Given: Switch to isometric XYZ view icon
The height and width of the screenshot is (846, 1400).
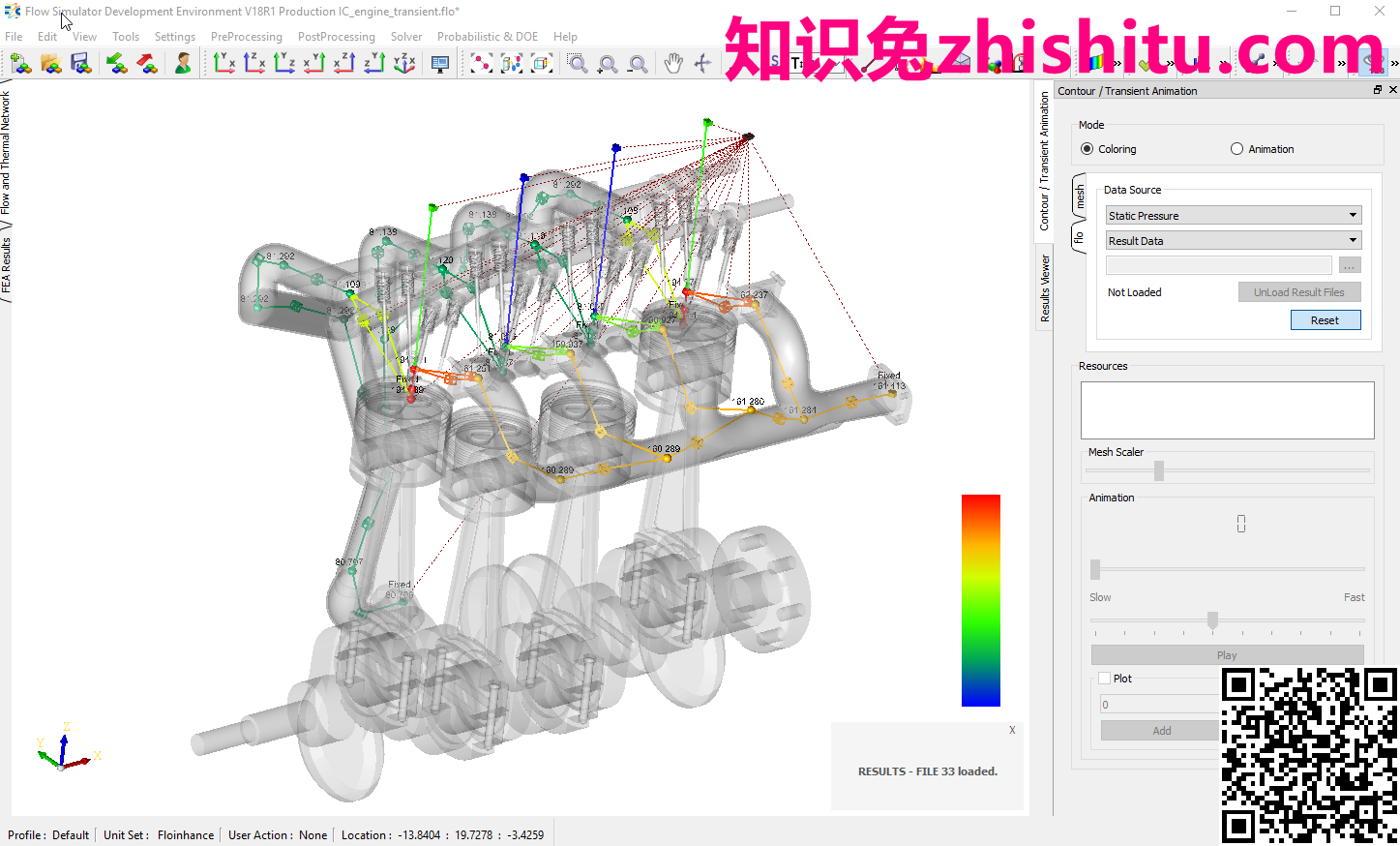Looking at the screenshot, I should coord(404,64).
